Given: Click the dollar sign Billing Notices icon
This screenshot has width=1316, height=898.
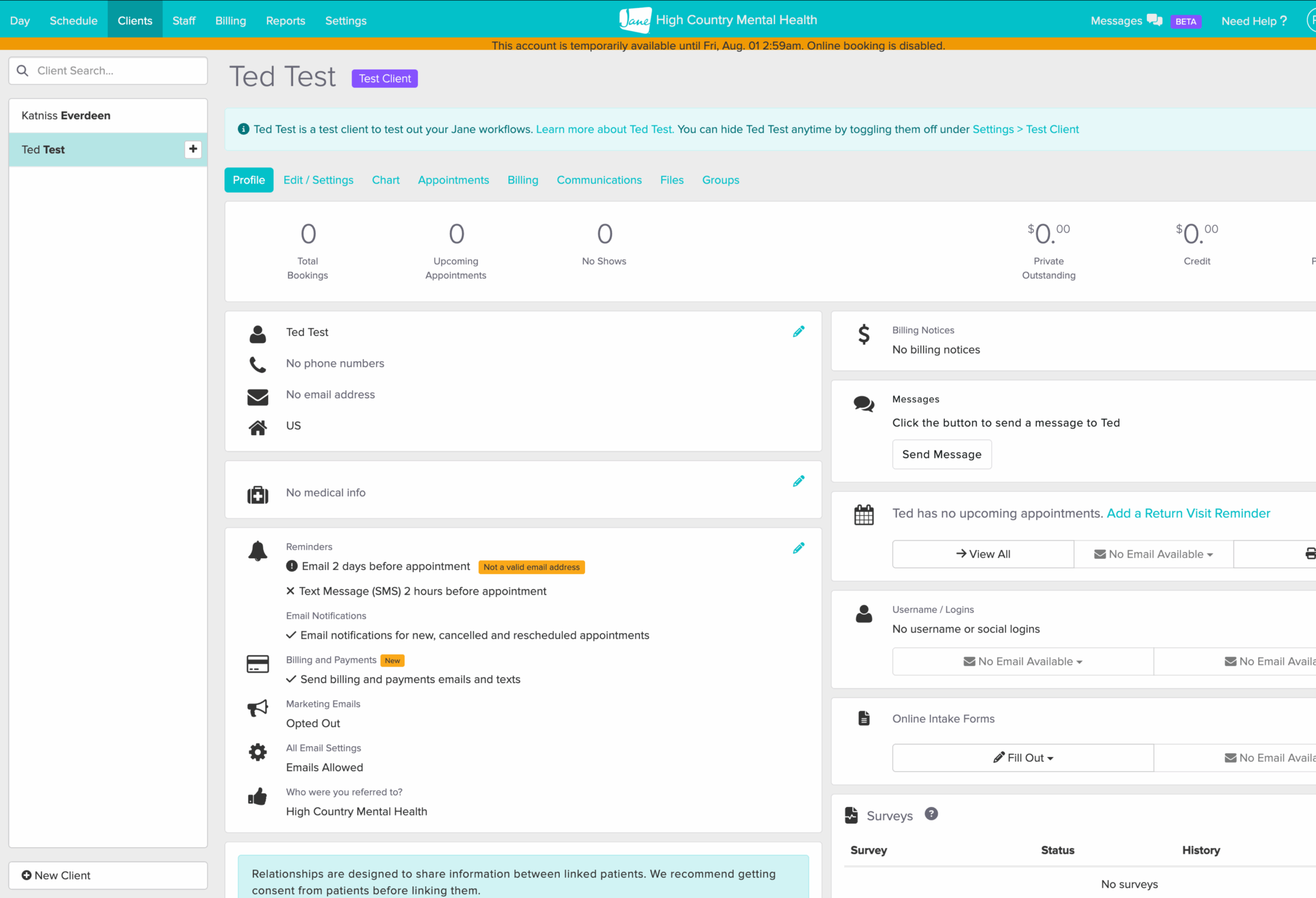Looking at the screenshot, I should [864, 334].
